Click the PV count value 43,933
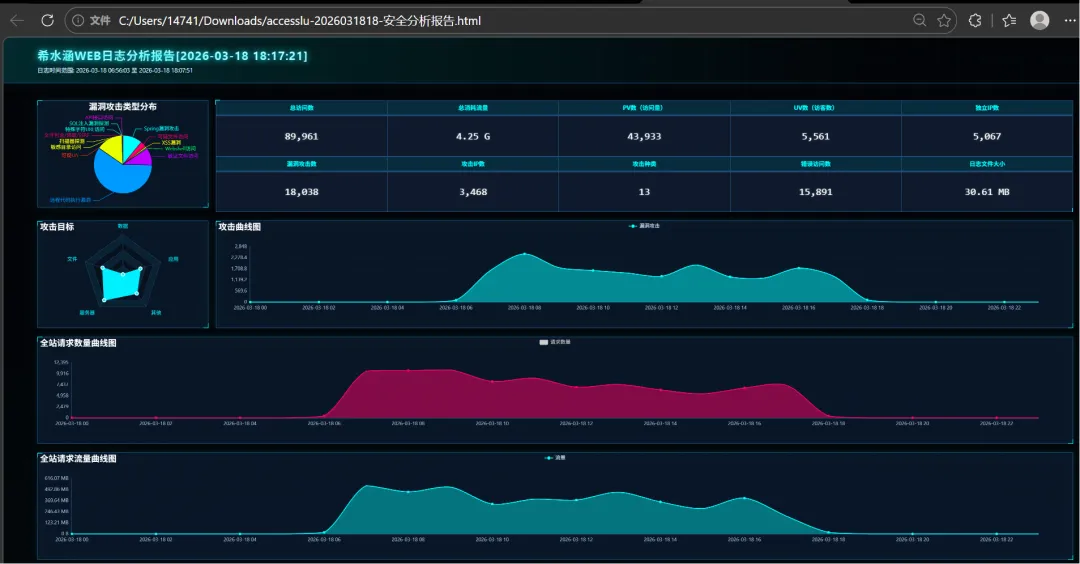1080x564 pixels. (x=644, y=136)
